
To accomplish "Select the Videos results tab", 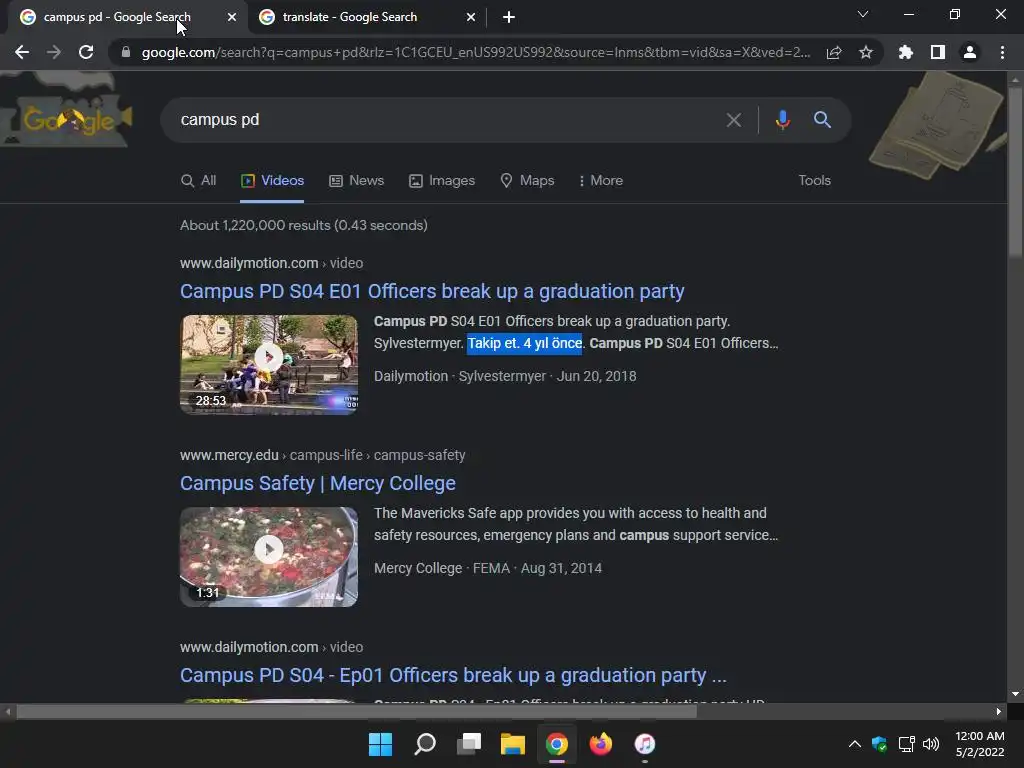I will (272, 181).
